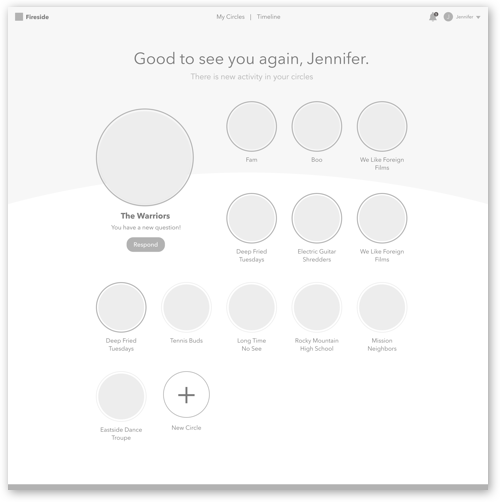Image resolution: width=500 pixels, height=502 pixels.
Task: Click the Tennis Buds label
Action: click(x=186, y=340)
